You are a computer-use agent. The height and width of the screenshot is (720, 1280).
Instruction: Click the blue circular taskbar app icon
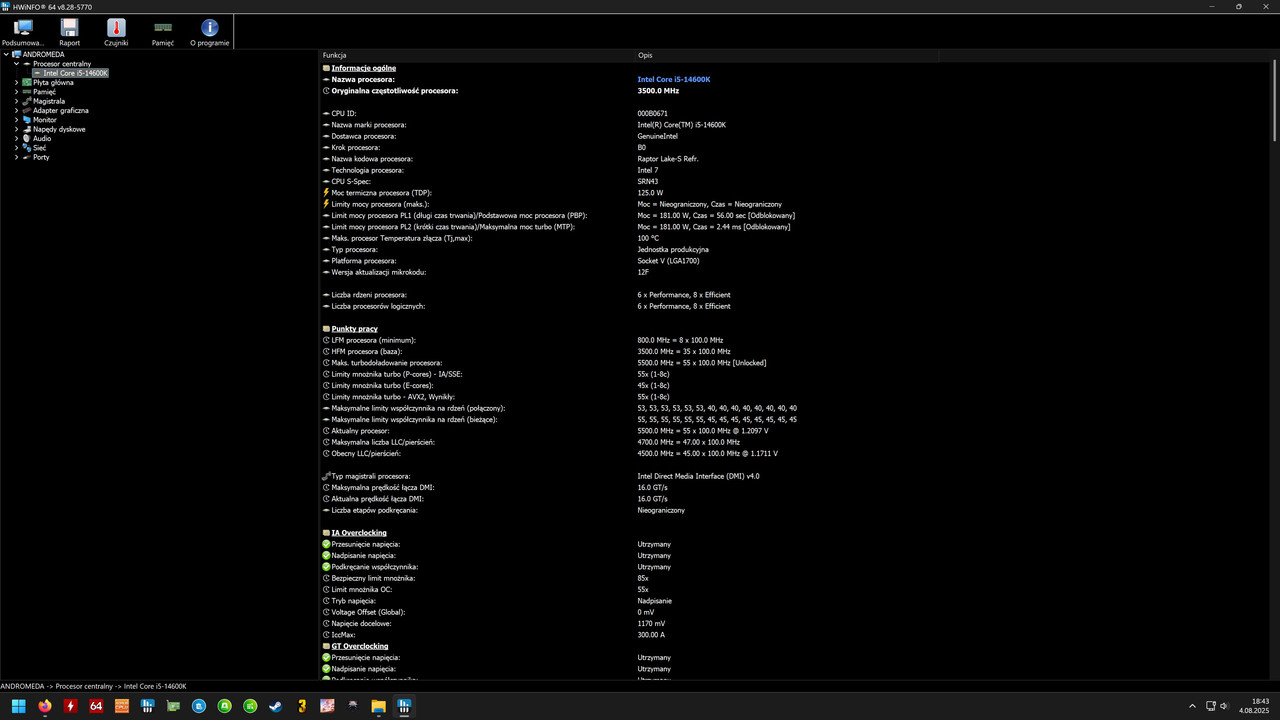coord(199,706)
